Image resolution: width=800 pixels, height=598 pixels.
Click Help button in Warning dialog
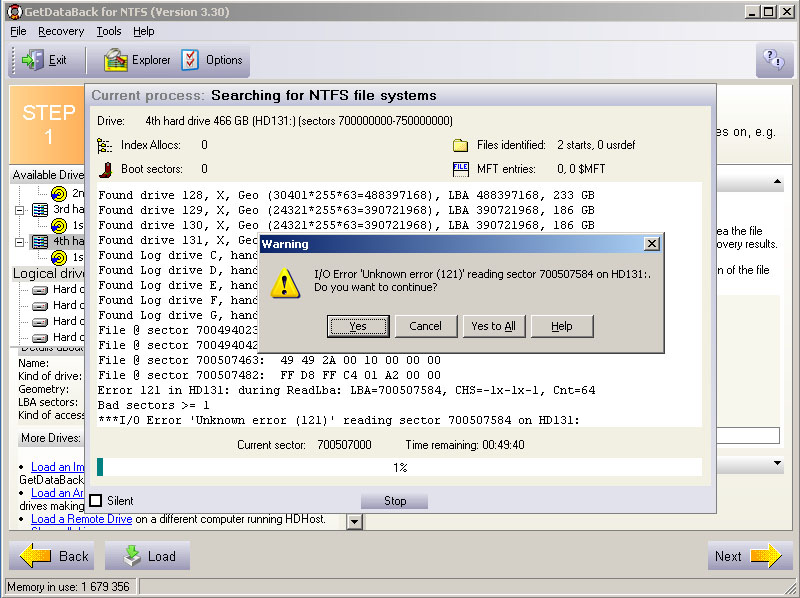(x=562, y=326)
